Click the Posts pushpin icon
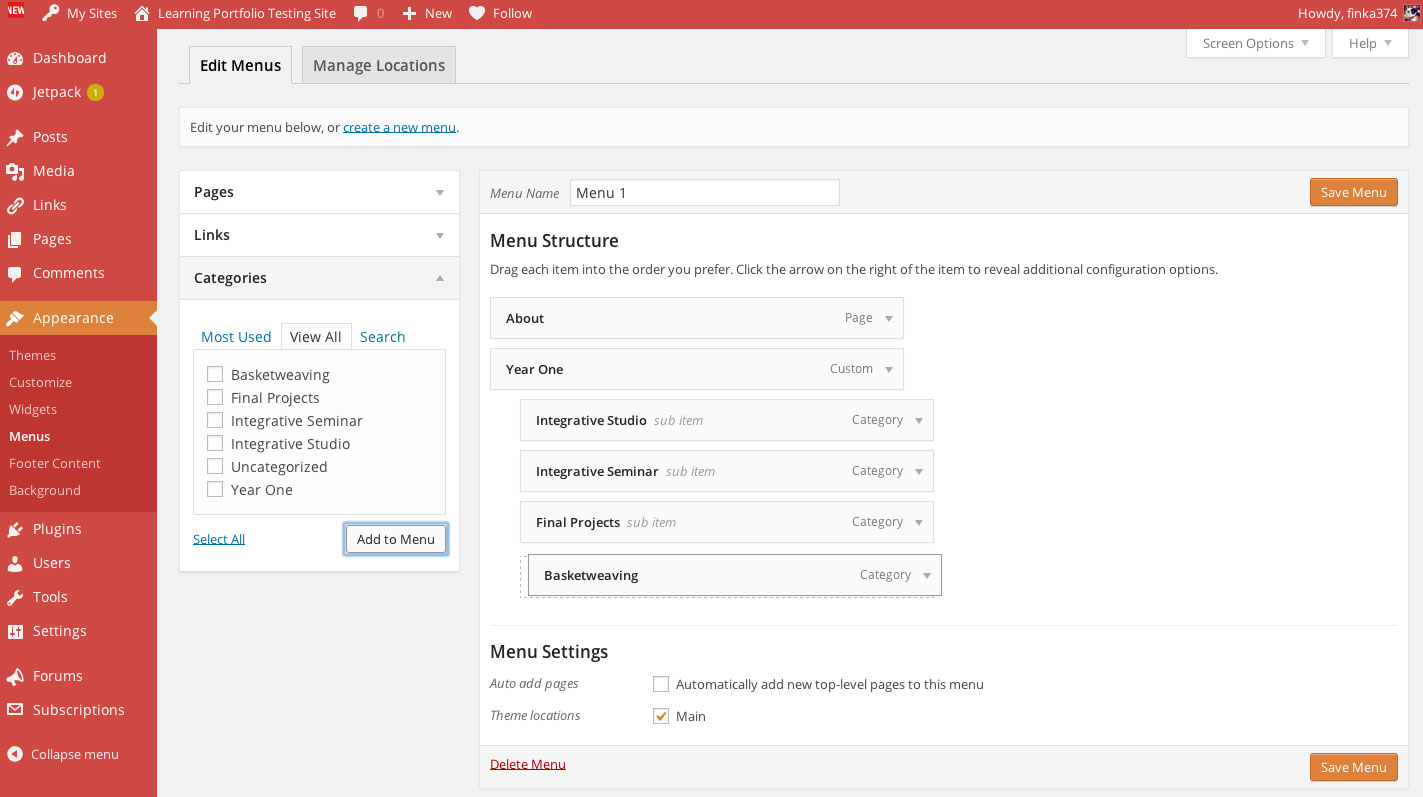The width and height of the screenshot is (1423, 797). coord(15,137)
